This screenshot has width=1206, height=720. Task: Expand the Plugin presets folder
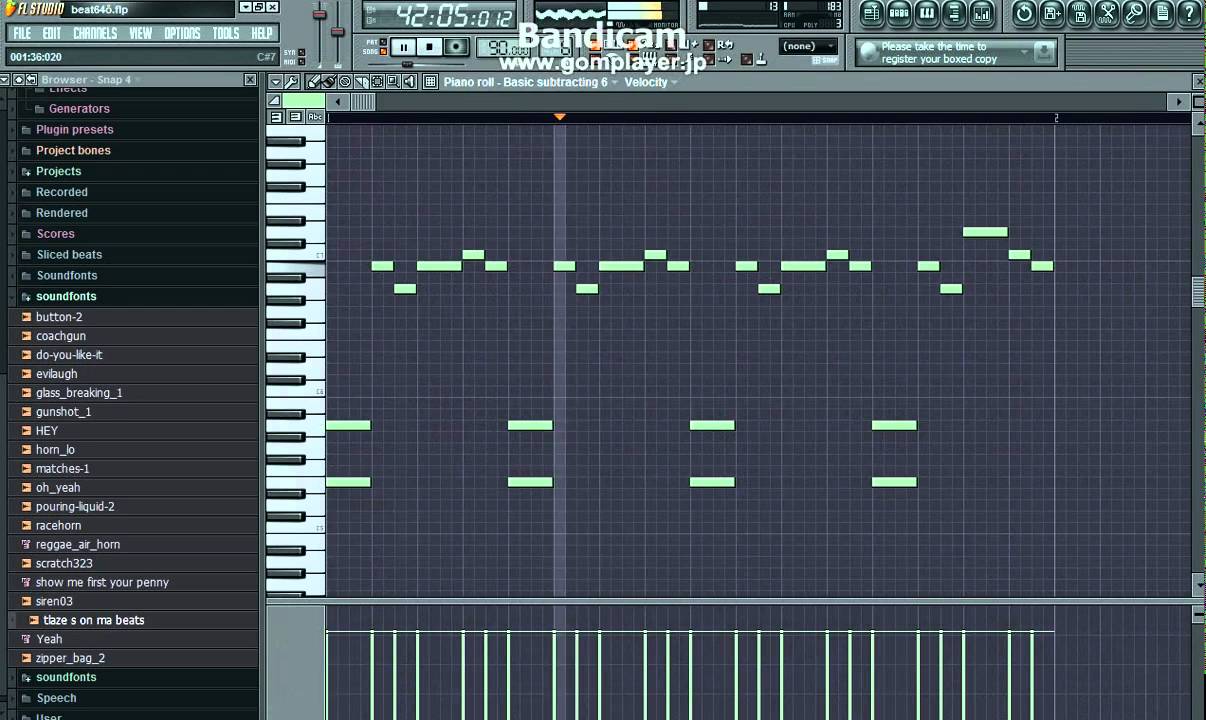pos(74,129)
